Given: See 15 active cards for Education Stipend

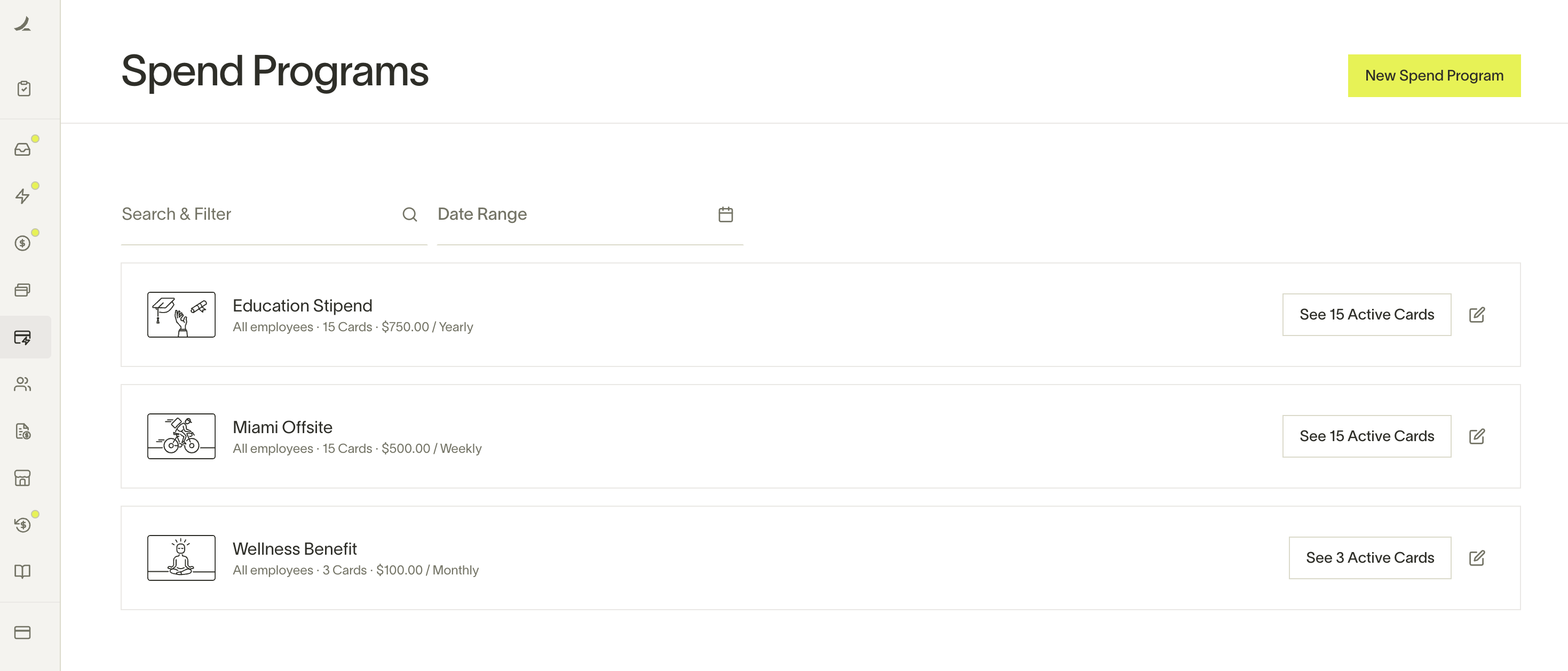Looking at the screenshot, I should click(1366, 315).
